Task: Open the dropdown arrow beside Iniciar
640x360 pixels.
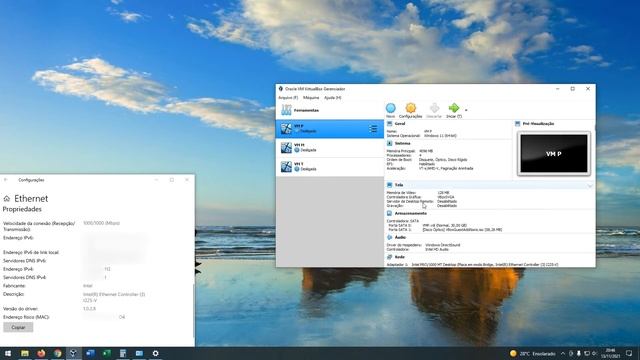Action: 466,110
